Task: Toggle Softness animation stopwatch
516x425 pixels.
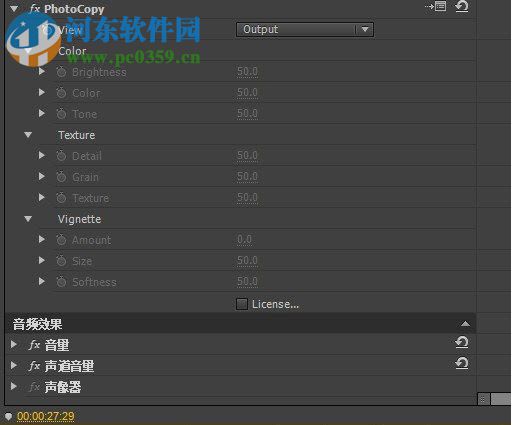Action: pyautogui.click(x=61, y=282)
